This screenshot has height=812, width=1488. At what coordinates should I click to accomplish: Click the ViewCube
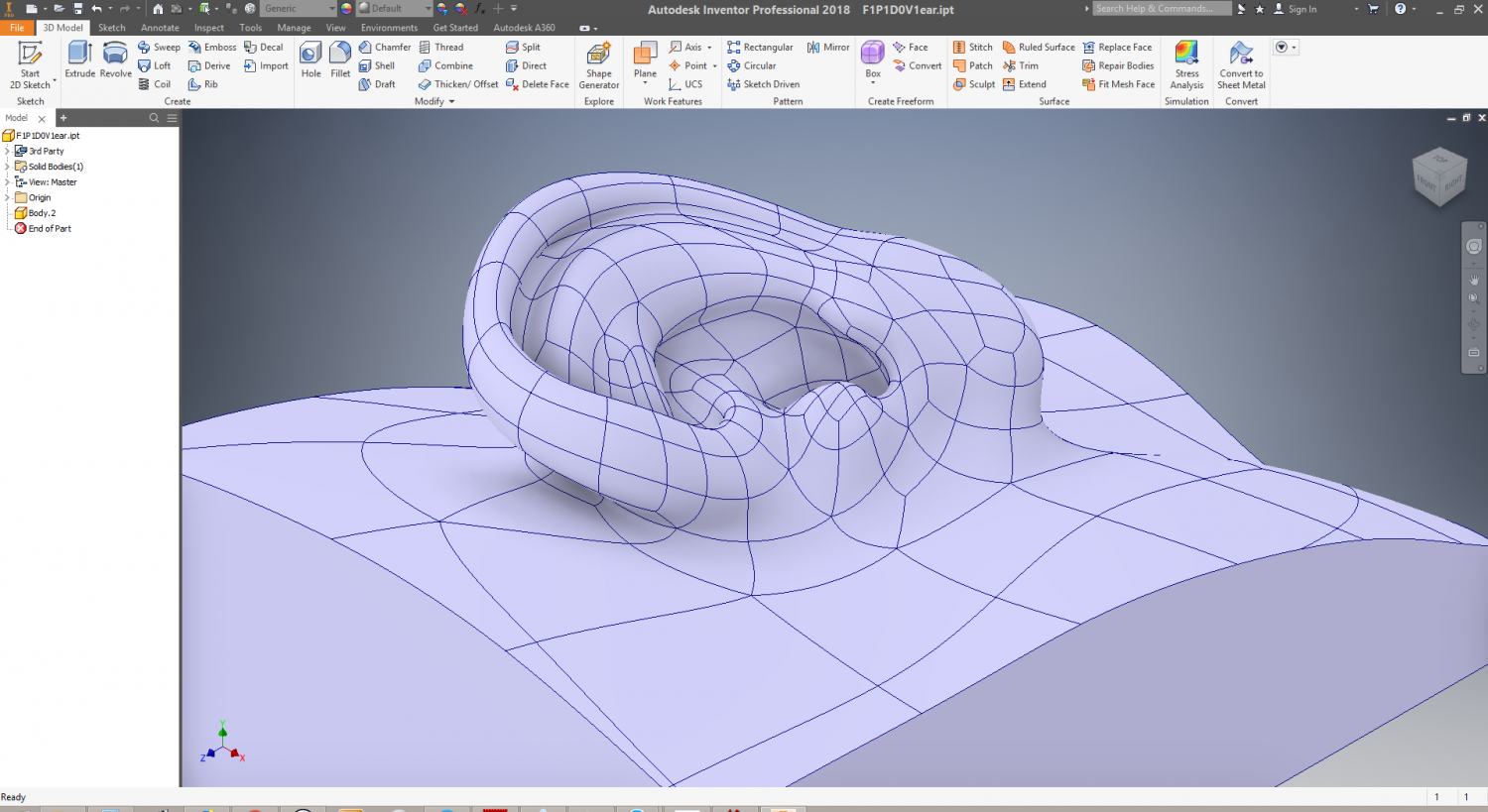tap(1439, 178)
